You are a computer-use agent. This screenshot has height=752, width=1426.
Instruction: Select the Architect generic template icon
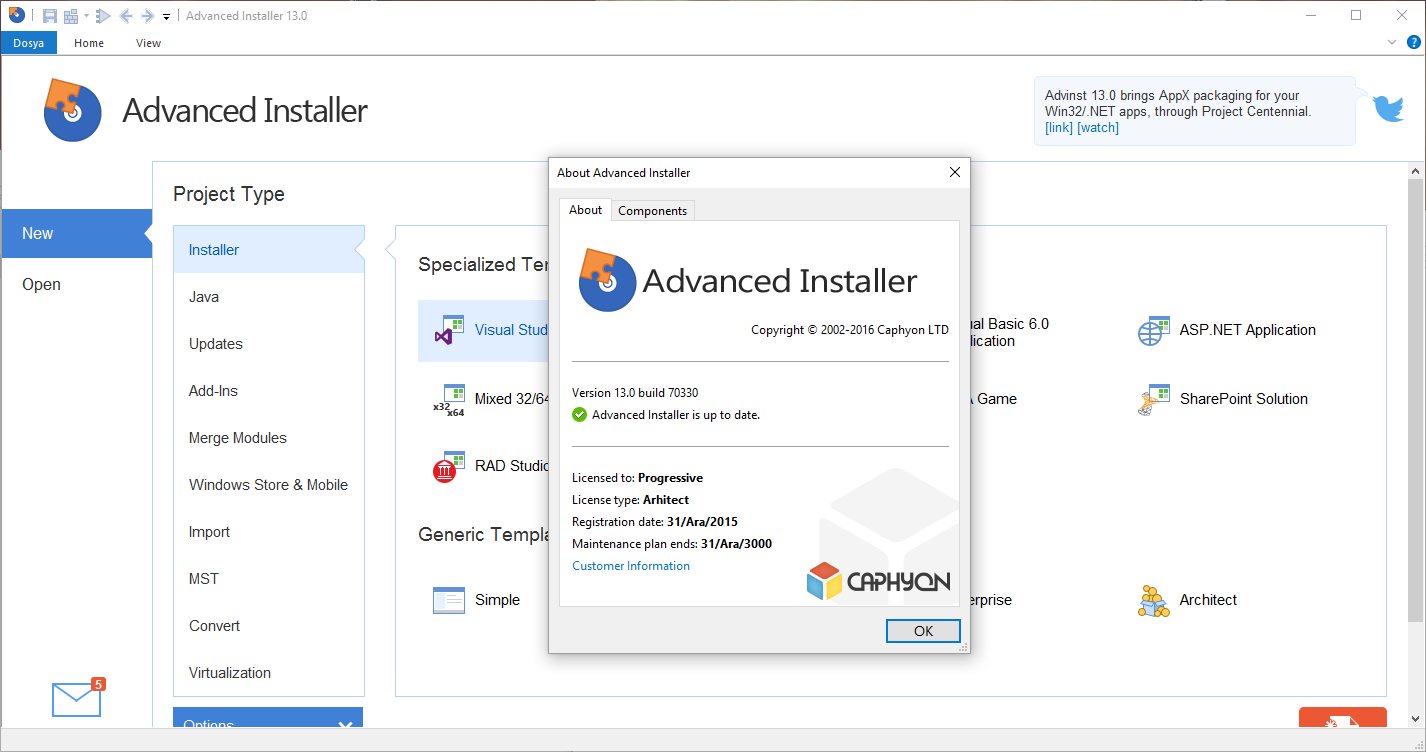point(1154,600)
